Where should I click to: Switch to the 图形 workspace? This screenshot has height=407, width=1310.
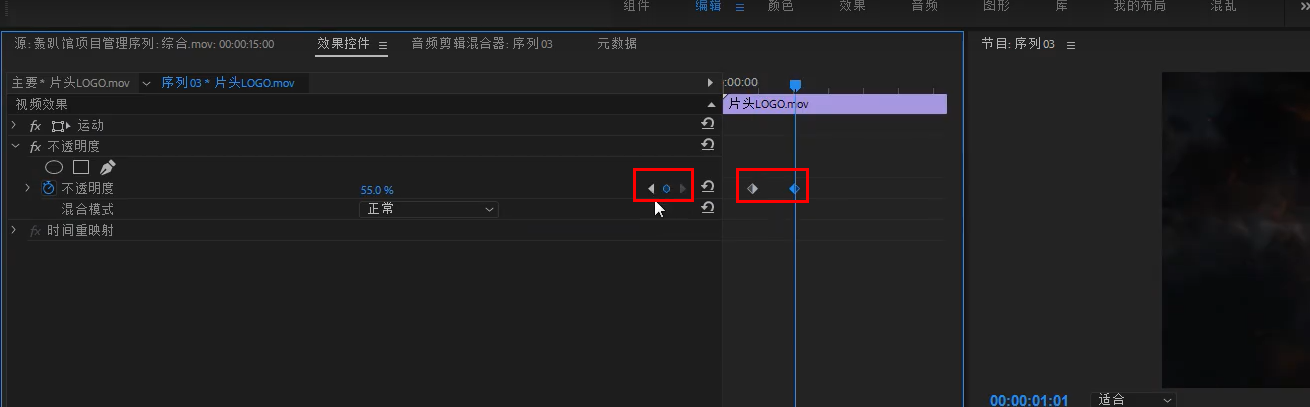coord(996,6)
